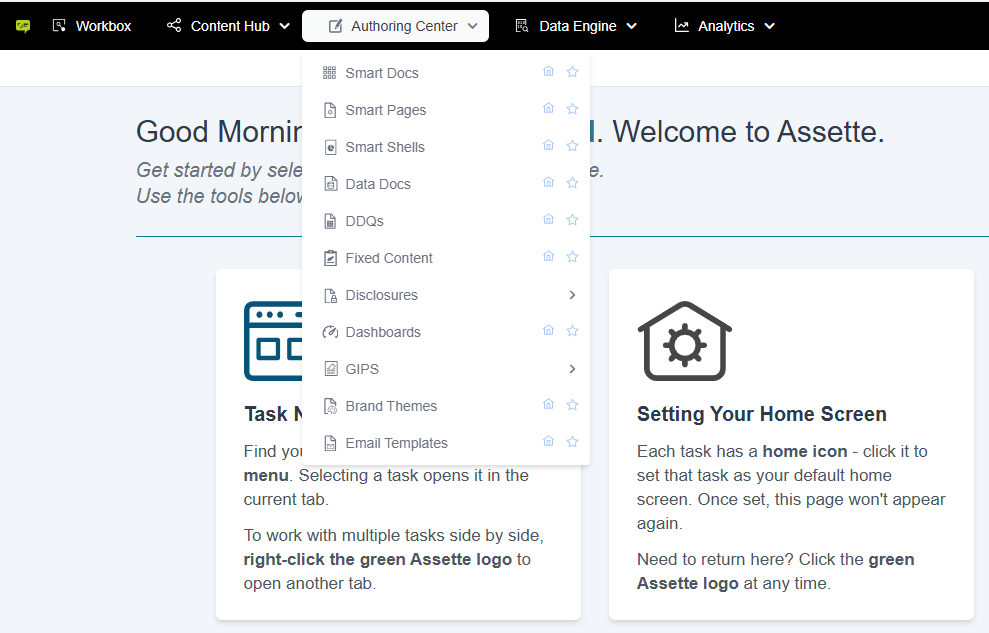The width and height of the screenshot is (989, 633).
Task: Toggle favorite star for DDQs
Action: click(x=572, y=219)
